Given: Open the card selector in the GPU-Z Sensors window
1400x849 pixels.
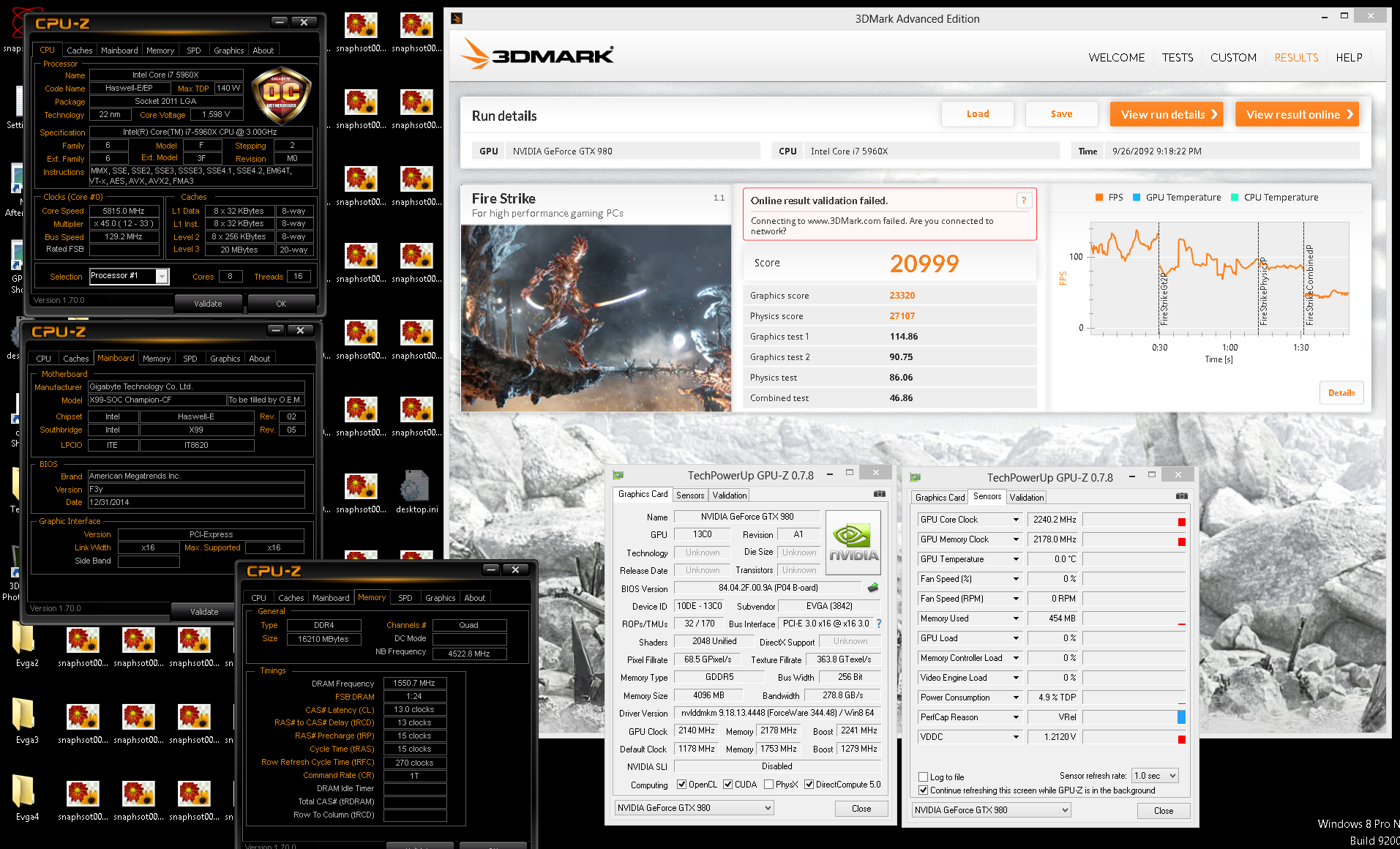Looking at the screenshot, I should [991, 810].
